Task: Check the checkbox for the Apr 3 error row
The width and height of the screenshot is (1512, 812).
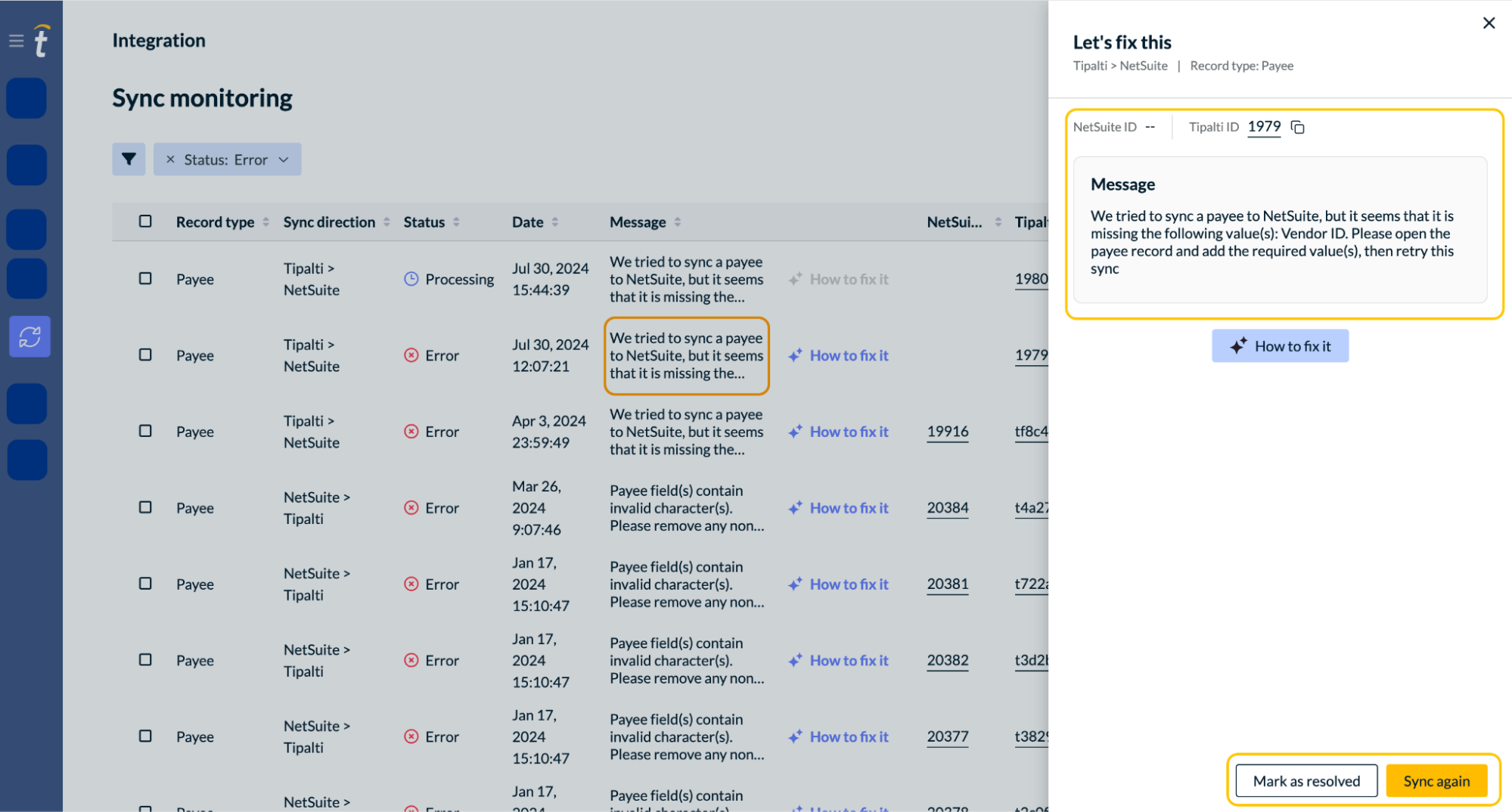Action: [144, 431]
